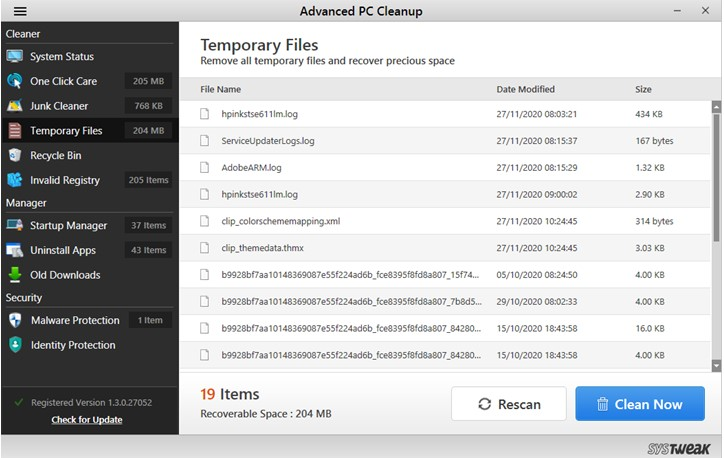This screenshot has width=724, height=458.
Task: Click the scrollbar down arrow
Action: coord(716,366)
